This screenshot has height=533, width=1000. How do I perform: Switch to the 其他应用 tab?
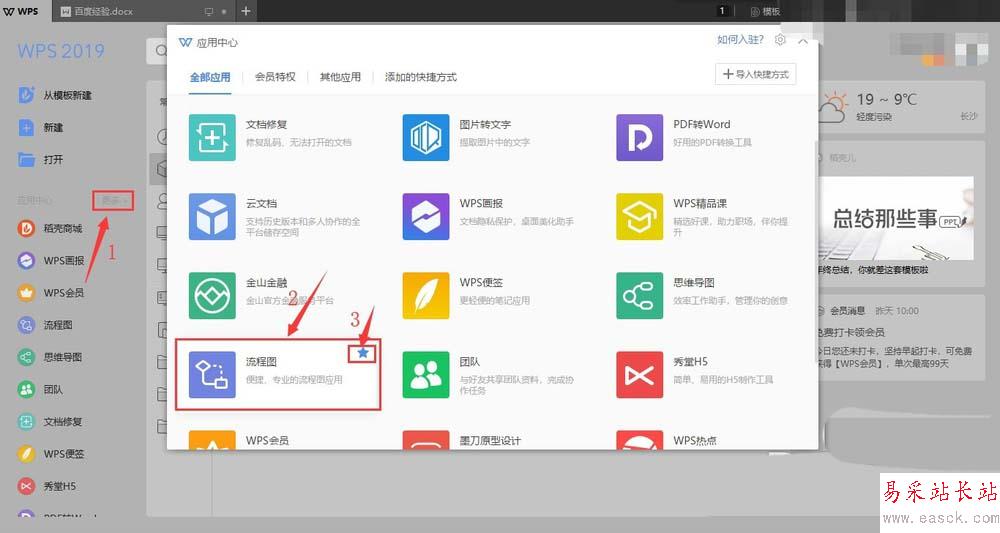click(x=340, y=77)
